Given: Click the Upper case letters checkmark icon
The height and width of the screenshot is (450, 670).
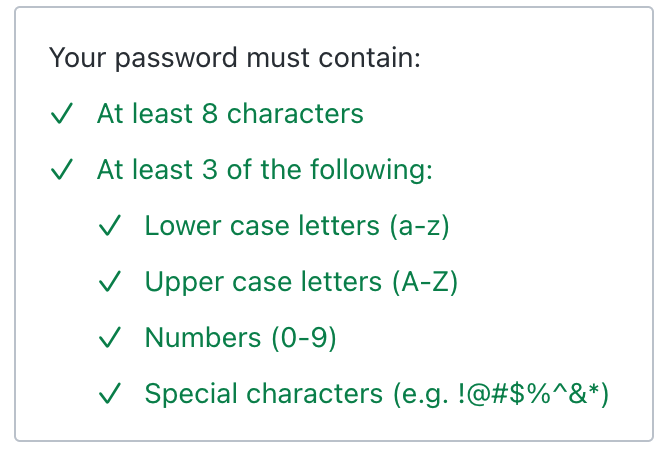Looking at the screenshot, I should 110,283.
